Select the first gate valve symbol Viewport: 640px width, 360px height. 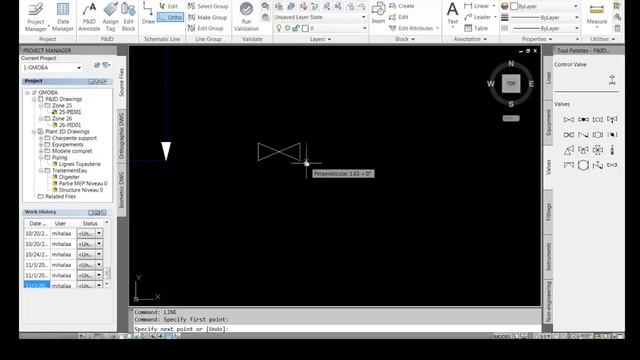(569, 120)
